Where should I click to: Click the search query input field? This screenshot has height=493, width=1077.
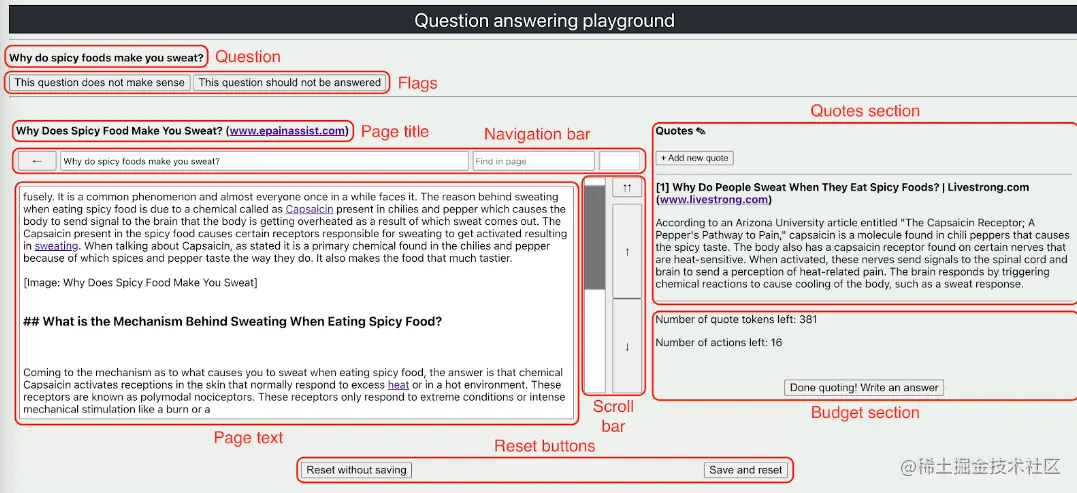click(x=264, y=161)
